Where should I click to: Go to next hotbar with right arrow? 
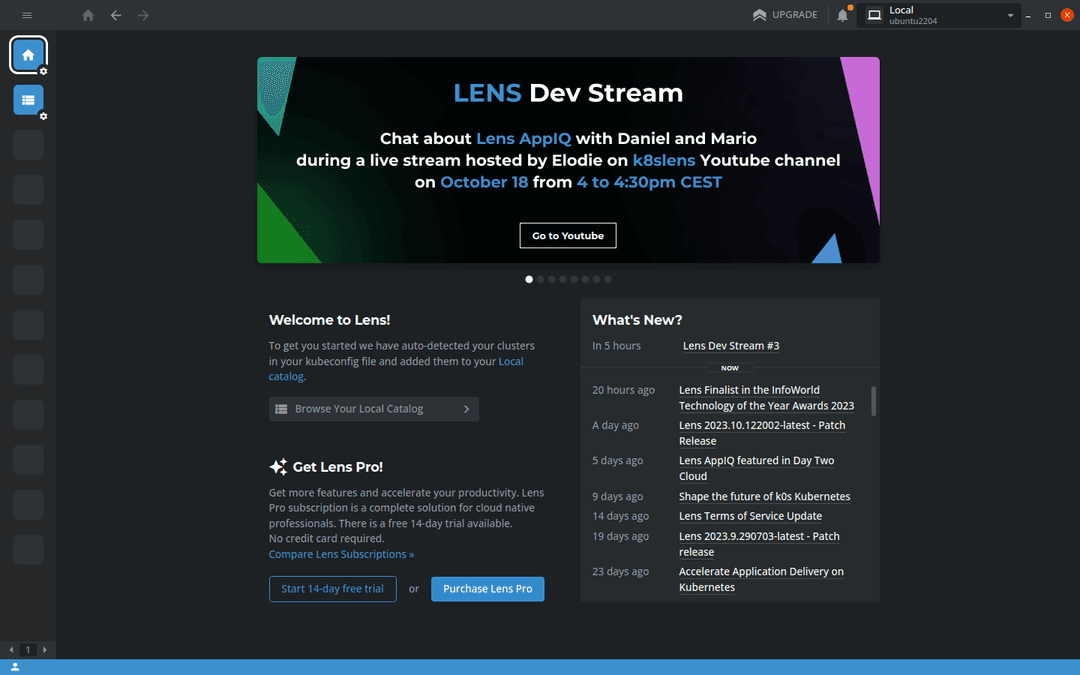click(x=45, y=650)
